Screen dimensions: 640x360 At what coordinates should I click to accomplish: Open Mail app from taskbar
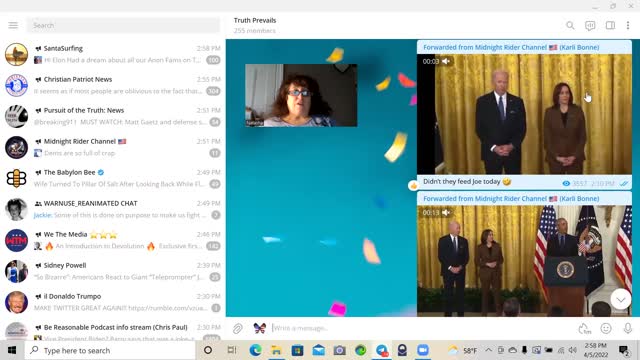(319, 350)
